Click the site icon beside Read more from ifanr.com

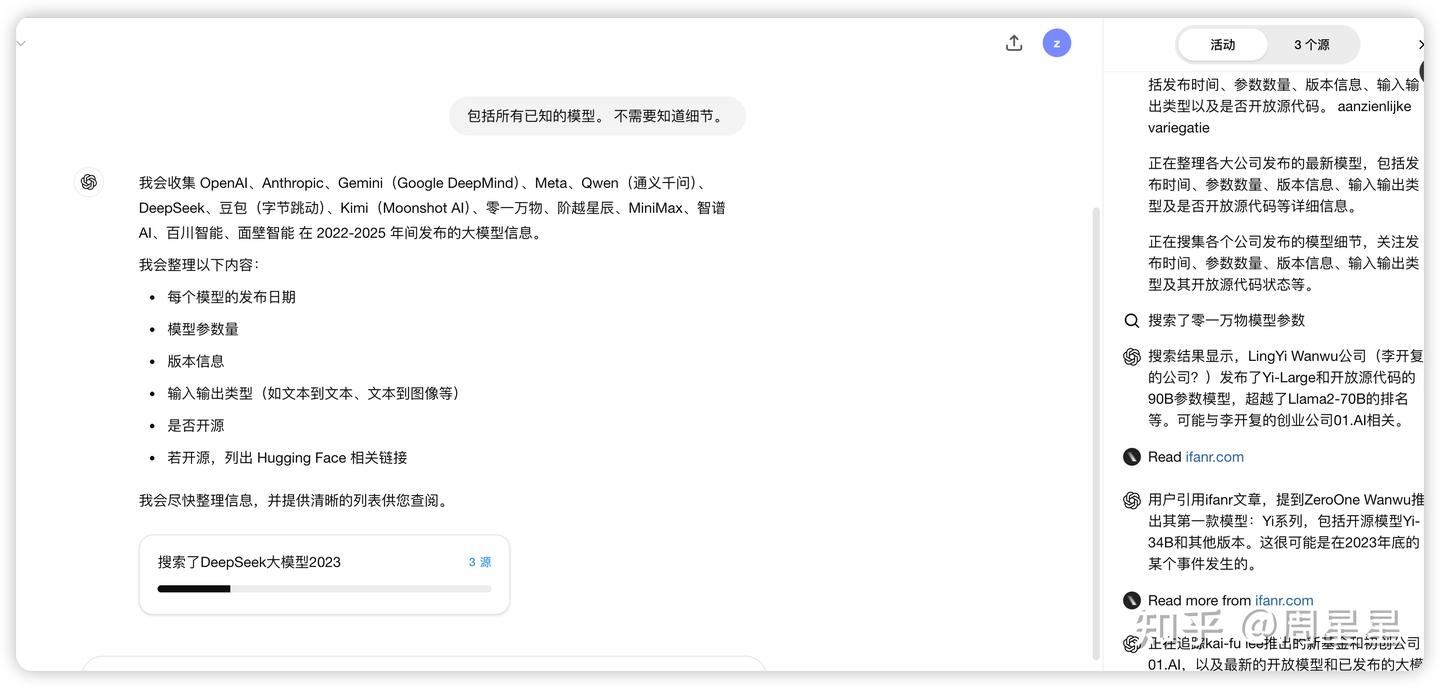tap(1132, 601)
